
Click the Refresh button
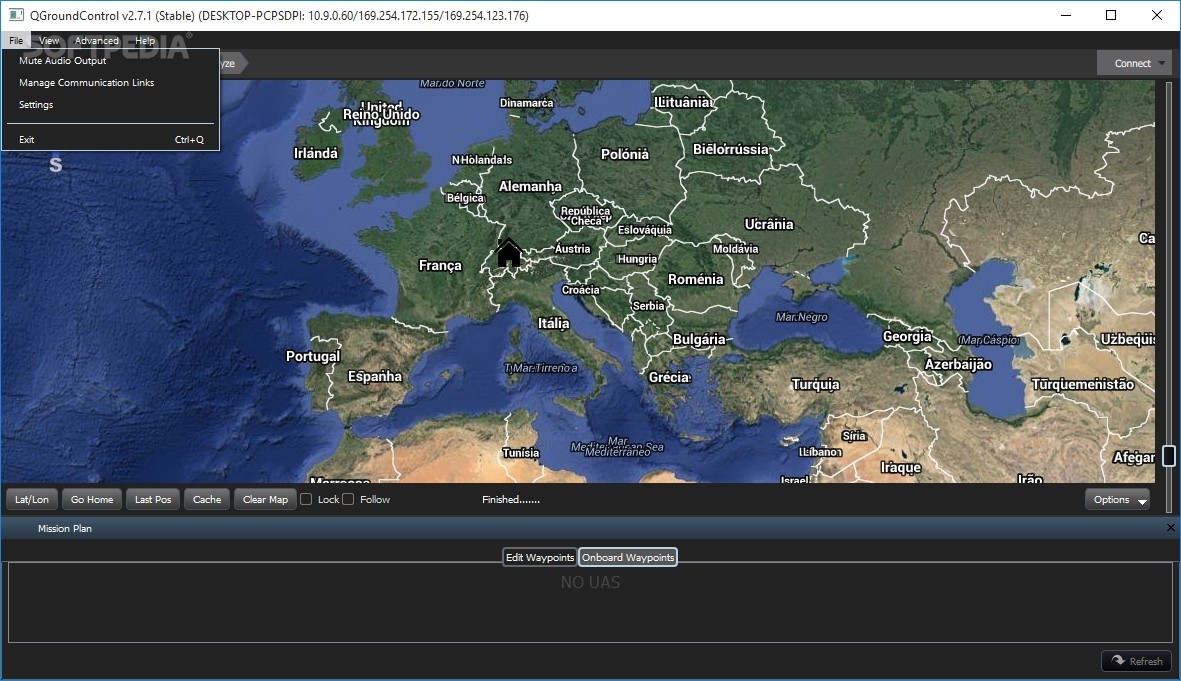(x=1137, y=661)
